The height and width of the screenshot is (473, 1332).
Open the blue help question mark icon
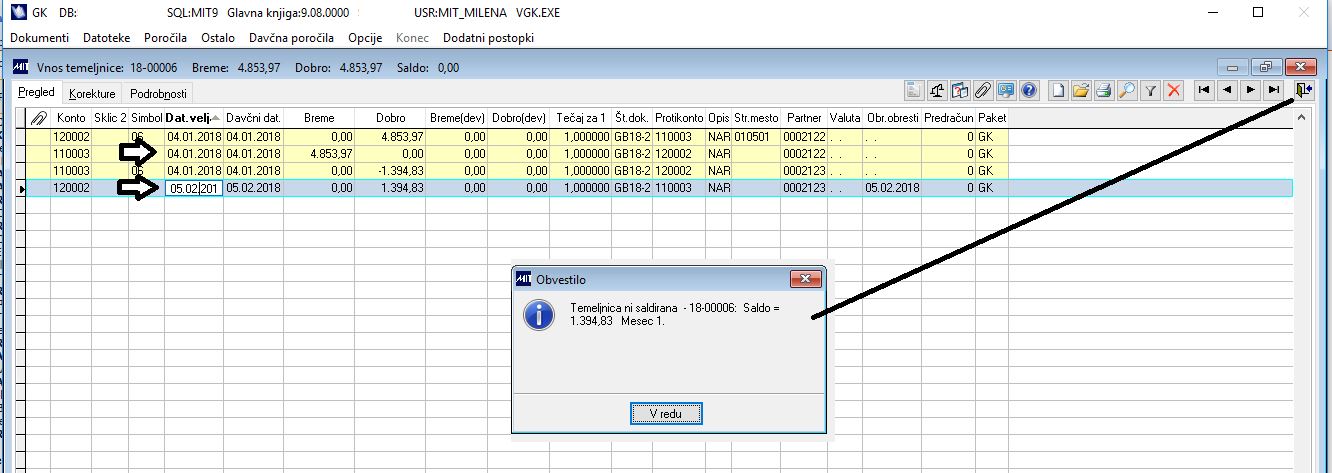tap(1027, 90)
